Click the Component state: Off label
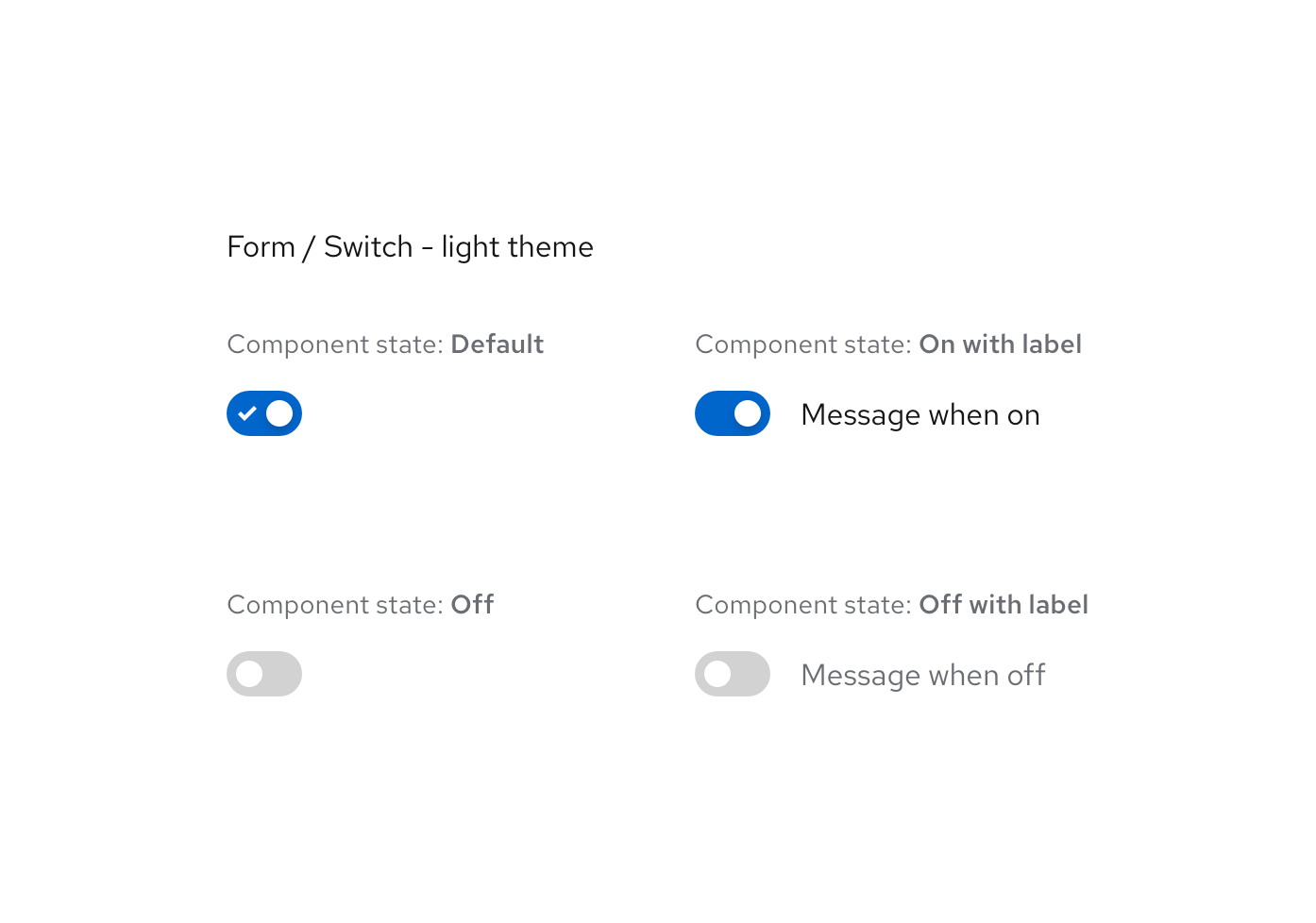Image resolution: width=1316 pixels, height=923 pixels. click(360, 605)
